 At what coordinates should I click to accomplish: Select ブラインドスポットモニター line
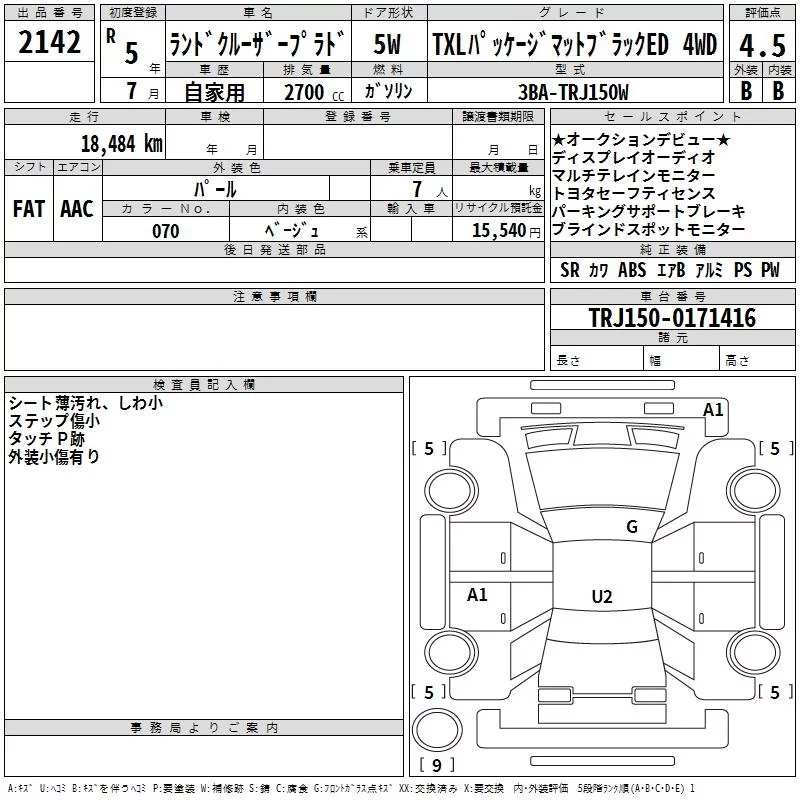tap(648, 229)
